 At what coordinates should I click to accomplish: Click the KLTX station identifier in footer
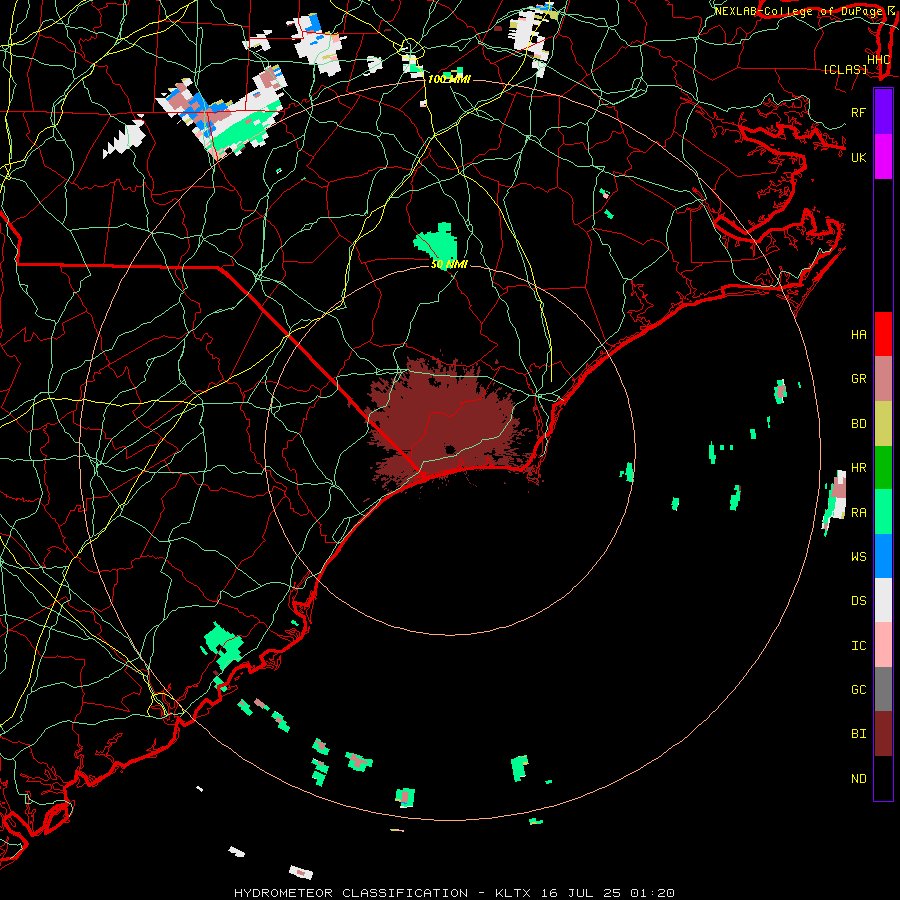coord(513,893)
